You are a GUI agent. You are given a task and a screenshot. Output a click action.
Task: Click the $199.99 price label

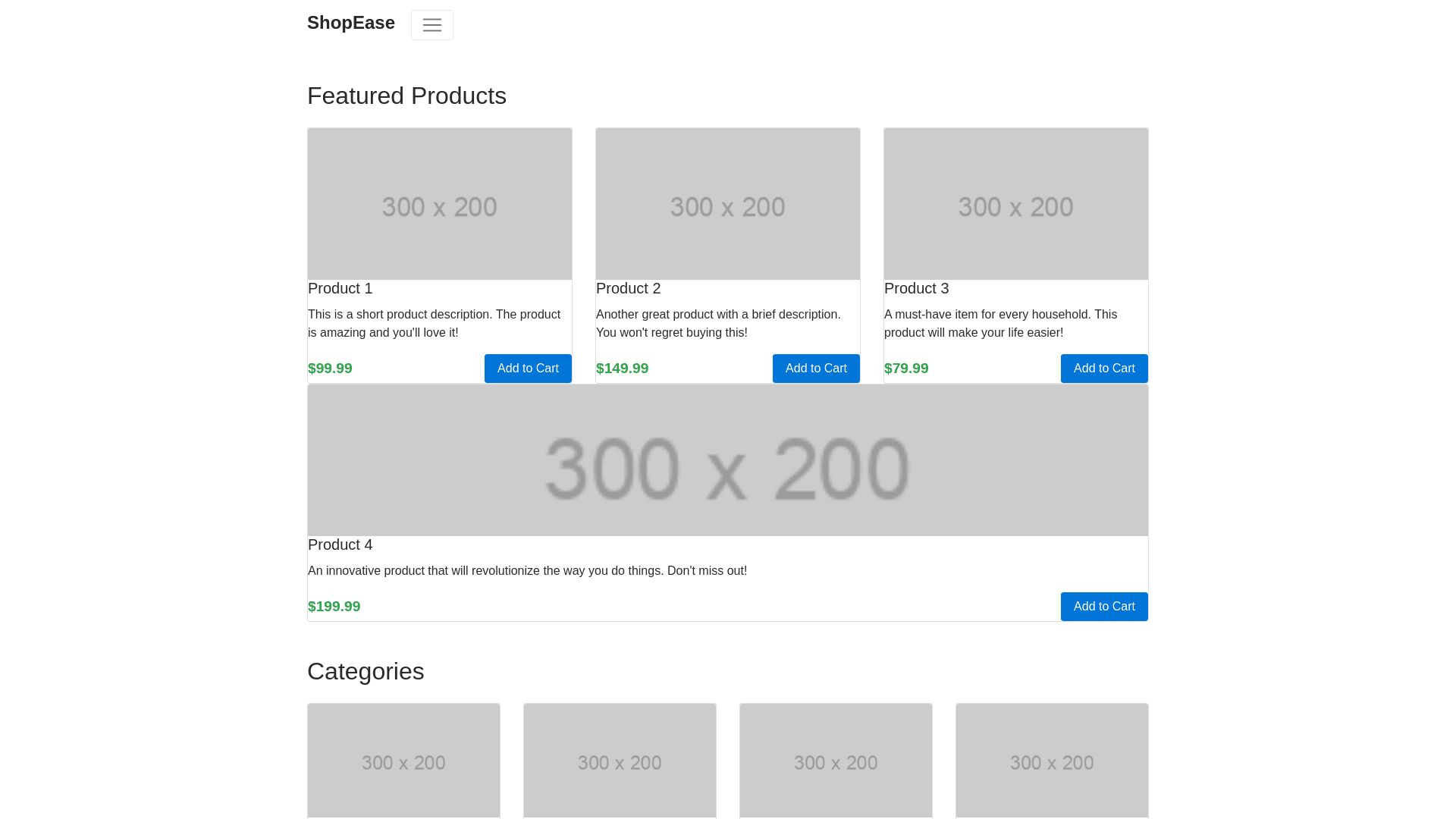(x=334, y=607)
